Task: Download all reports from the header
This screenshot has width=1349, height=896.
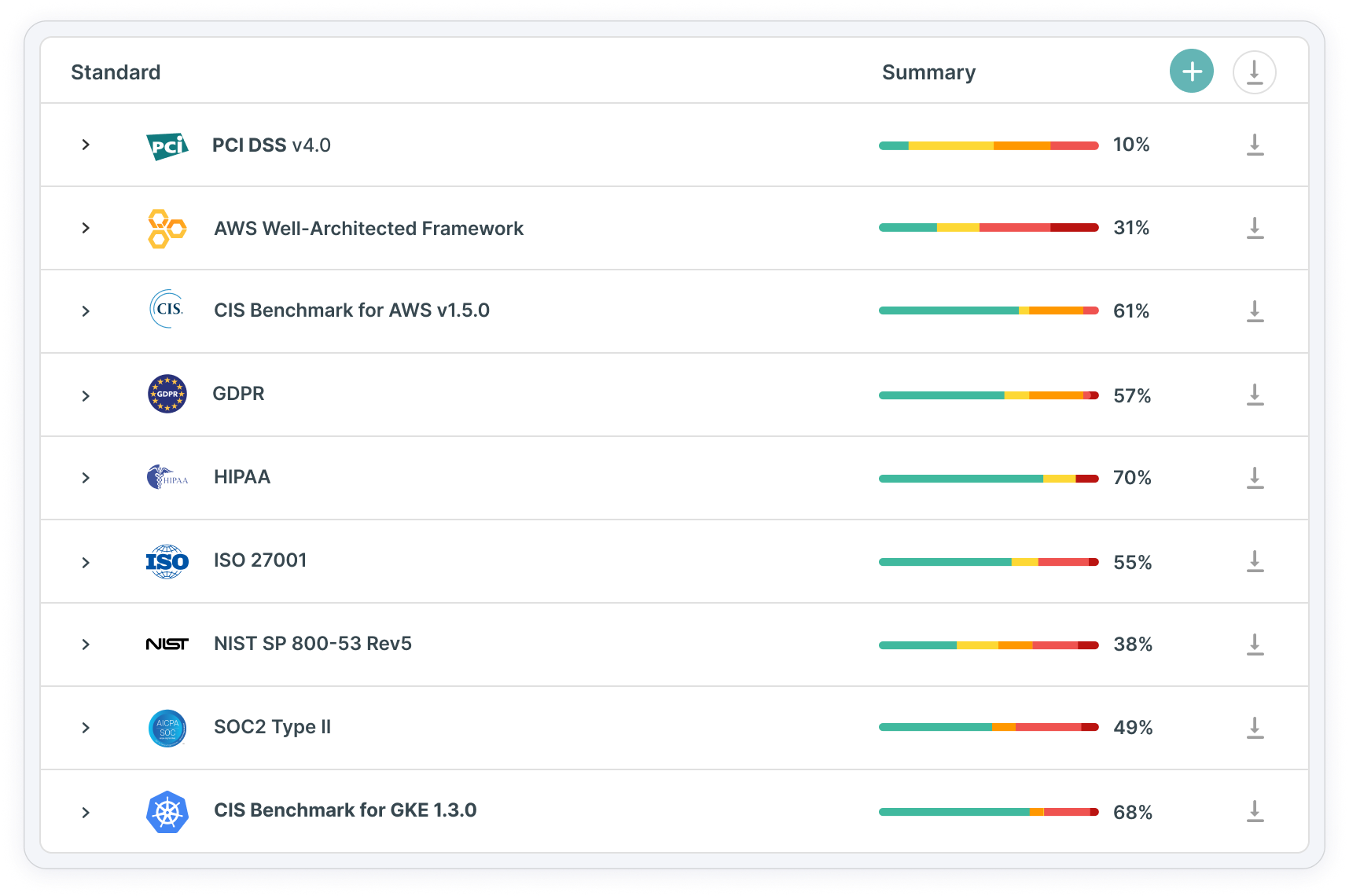Action: click(1255, 71)
